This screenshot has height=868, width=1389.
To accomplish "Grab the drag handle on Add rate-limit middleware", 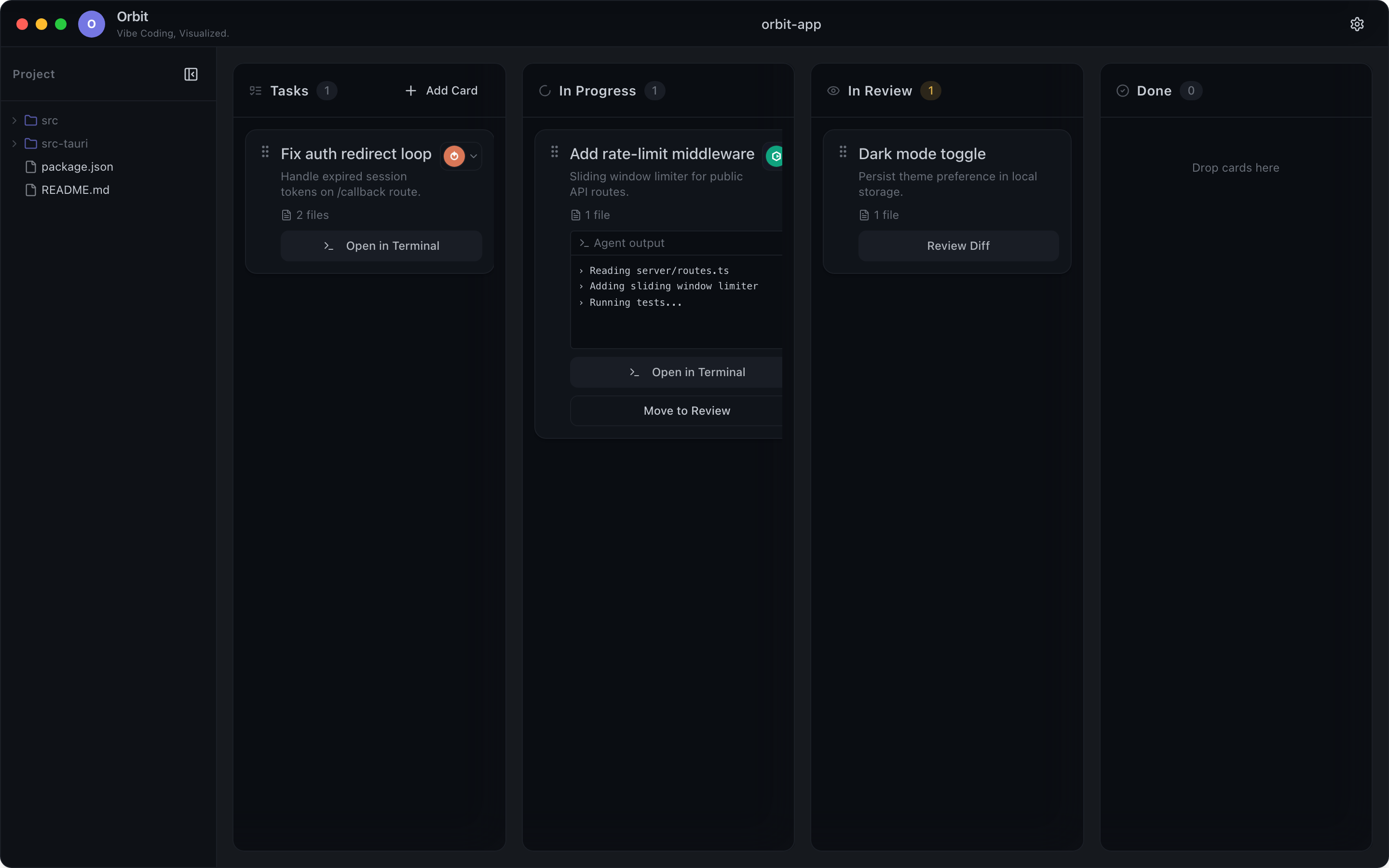I will [555, 151].
